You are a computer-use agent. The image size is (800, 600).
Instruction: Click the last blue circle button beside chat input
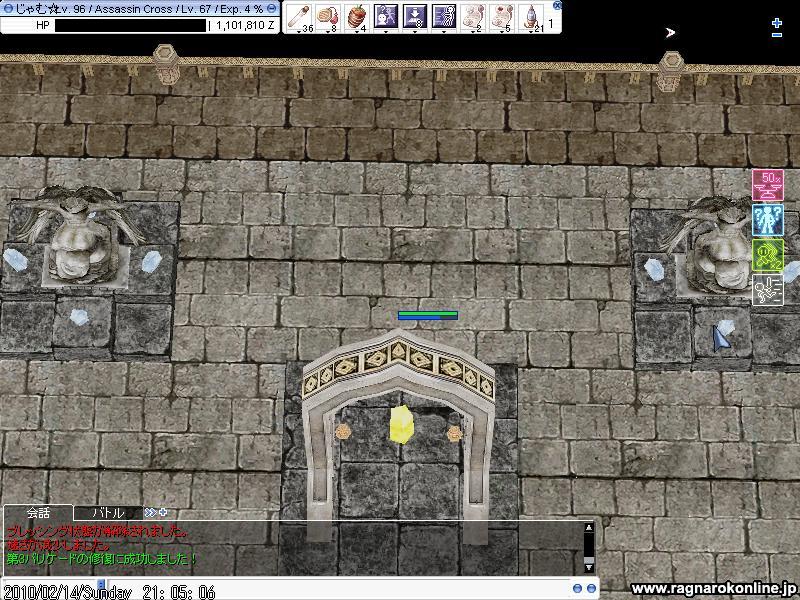pyautogui.click(x=591, y=588)
